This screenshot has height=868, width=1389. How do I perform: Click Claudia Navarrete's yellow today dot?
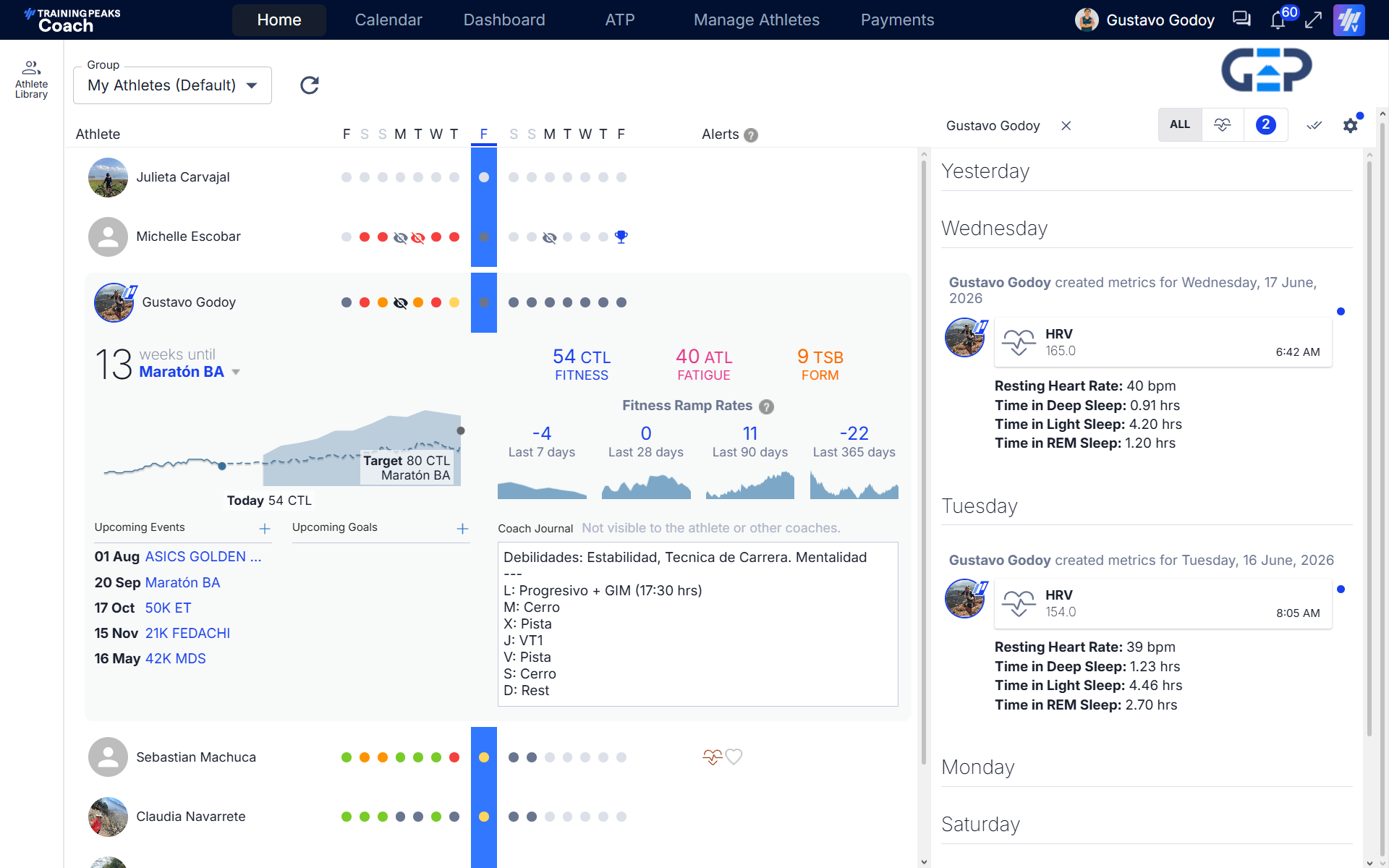pyautogui.click(x=484, y=817)
